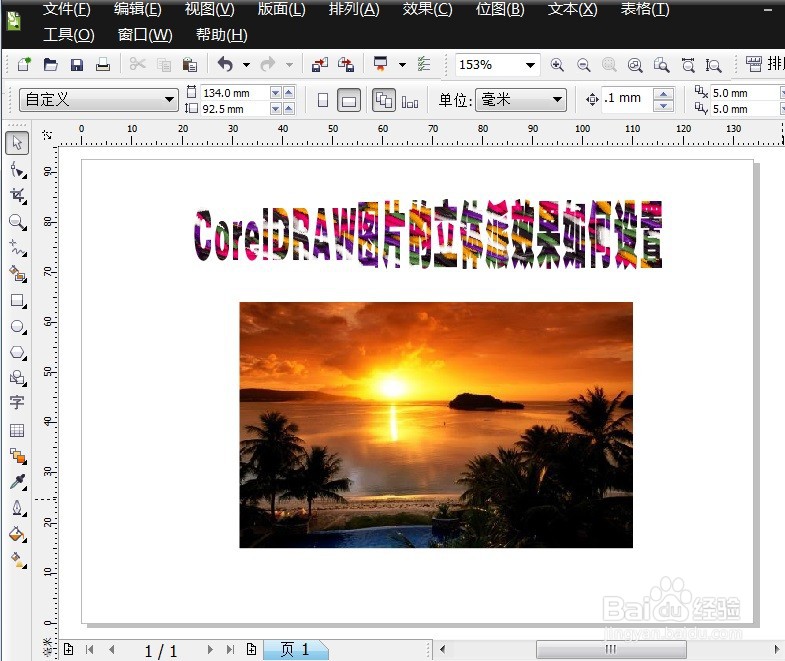Screen dimensions: 785x661
Task: Select the Table tool
Action: pos(17,430)
